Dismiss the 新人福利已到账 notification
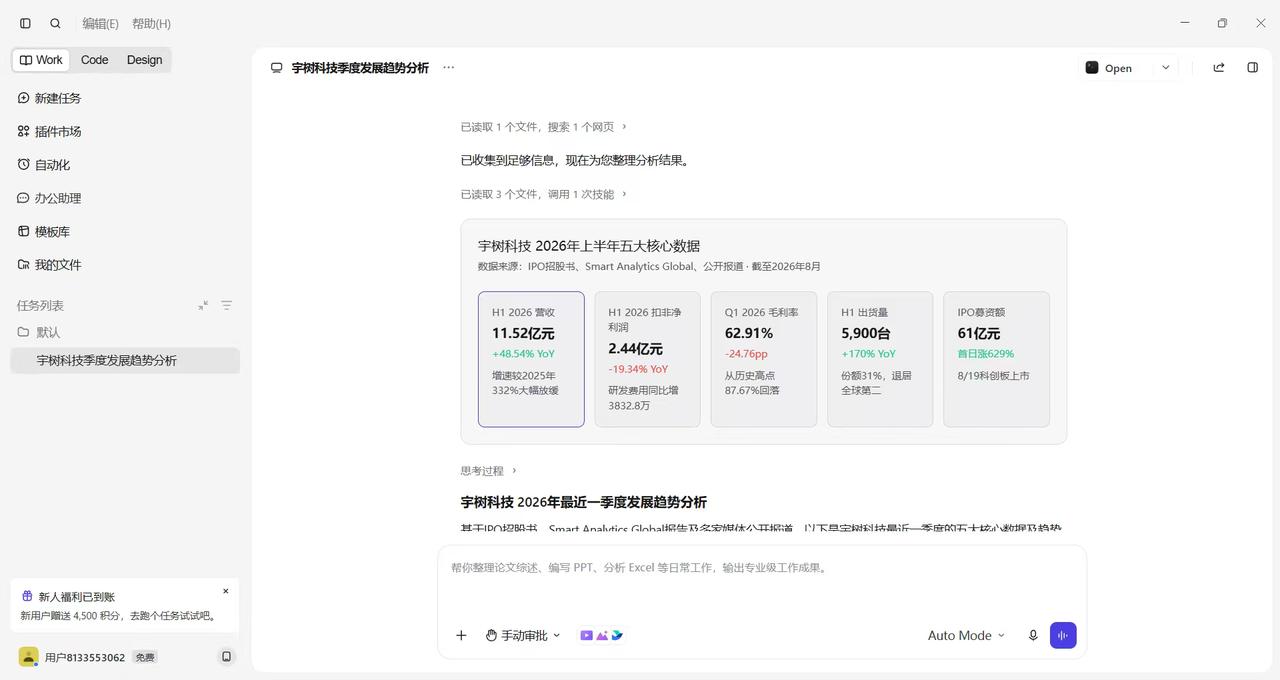This screenshot has width=1280, height=680. [225, 591]
